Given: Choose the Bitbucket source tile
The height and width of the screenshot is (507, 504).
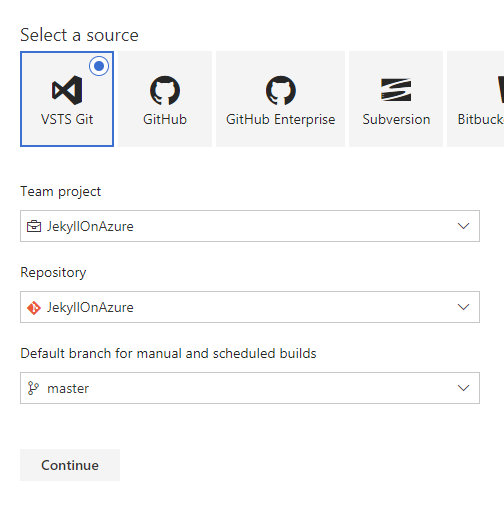Looking at the screenshot, I should [476, 99].
